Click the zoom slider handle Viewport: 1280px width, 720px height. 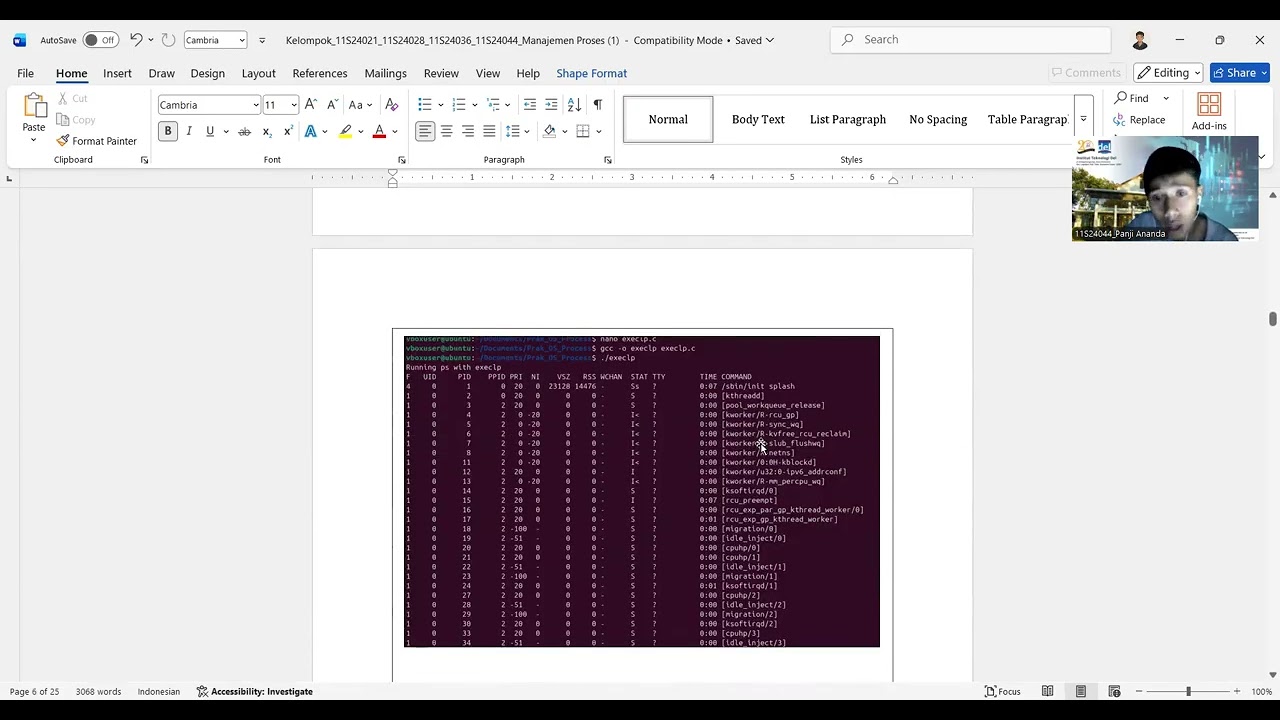[x=1188, y=691]
